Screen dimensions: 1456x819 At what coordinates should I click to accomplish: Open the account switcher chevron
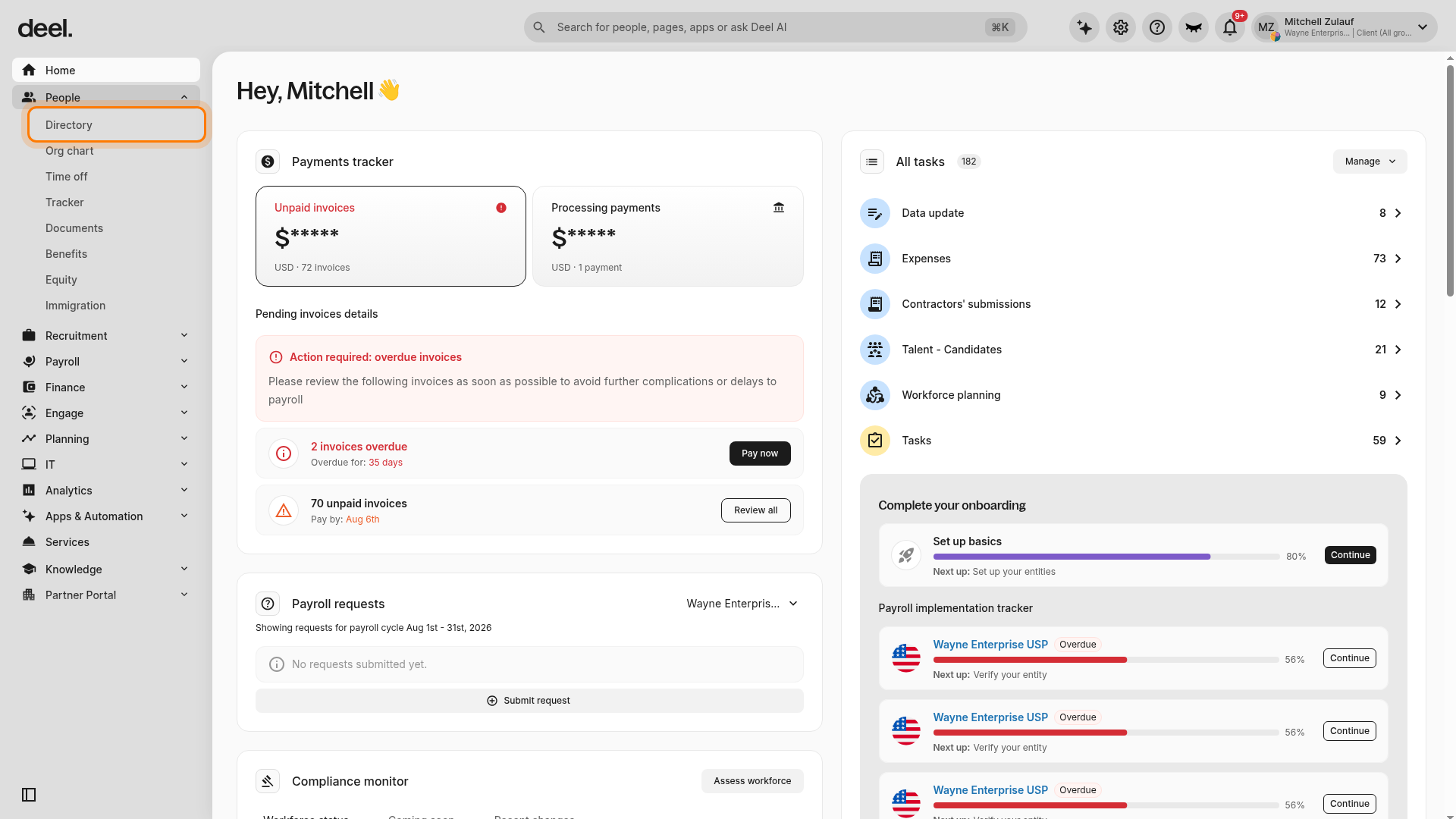(x=1423, y=27)
